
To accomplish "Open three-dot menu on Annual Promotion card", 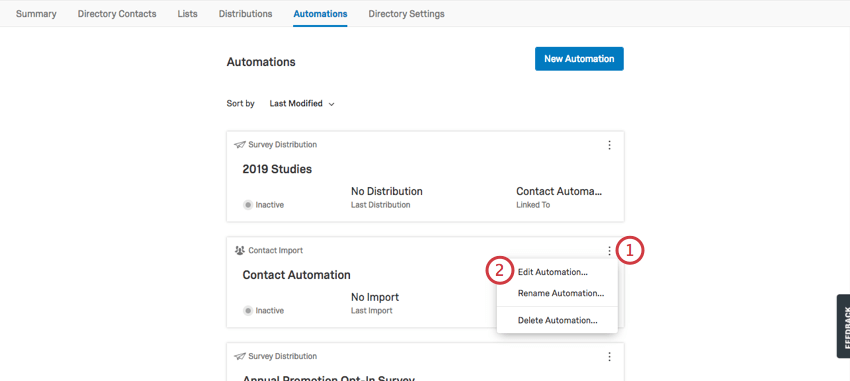I will (x=609, y=357).
